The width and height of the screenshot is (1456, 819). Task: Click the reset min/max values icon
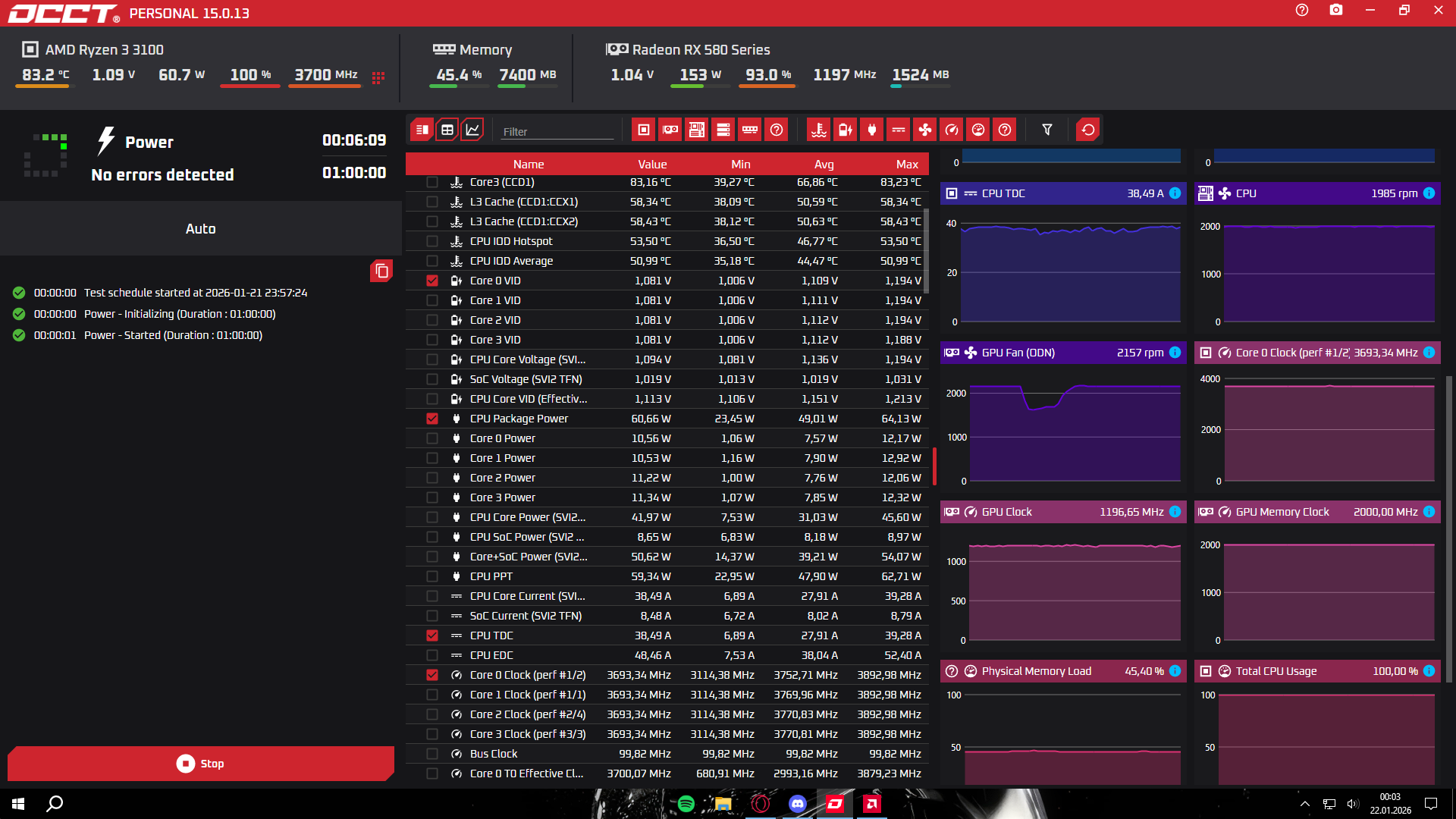click(x=1088, y=130)
